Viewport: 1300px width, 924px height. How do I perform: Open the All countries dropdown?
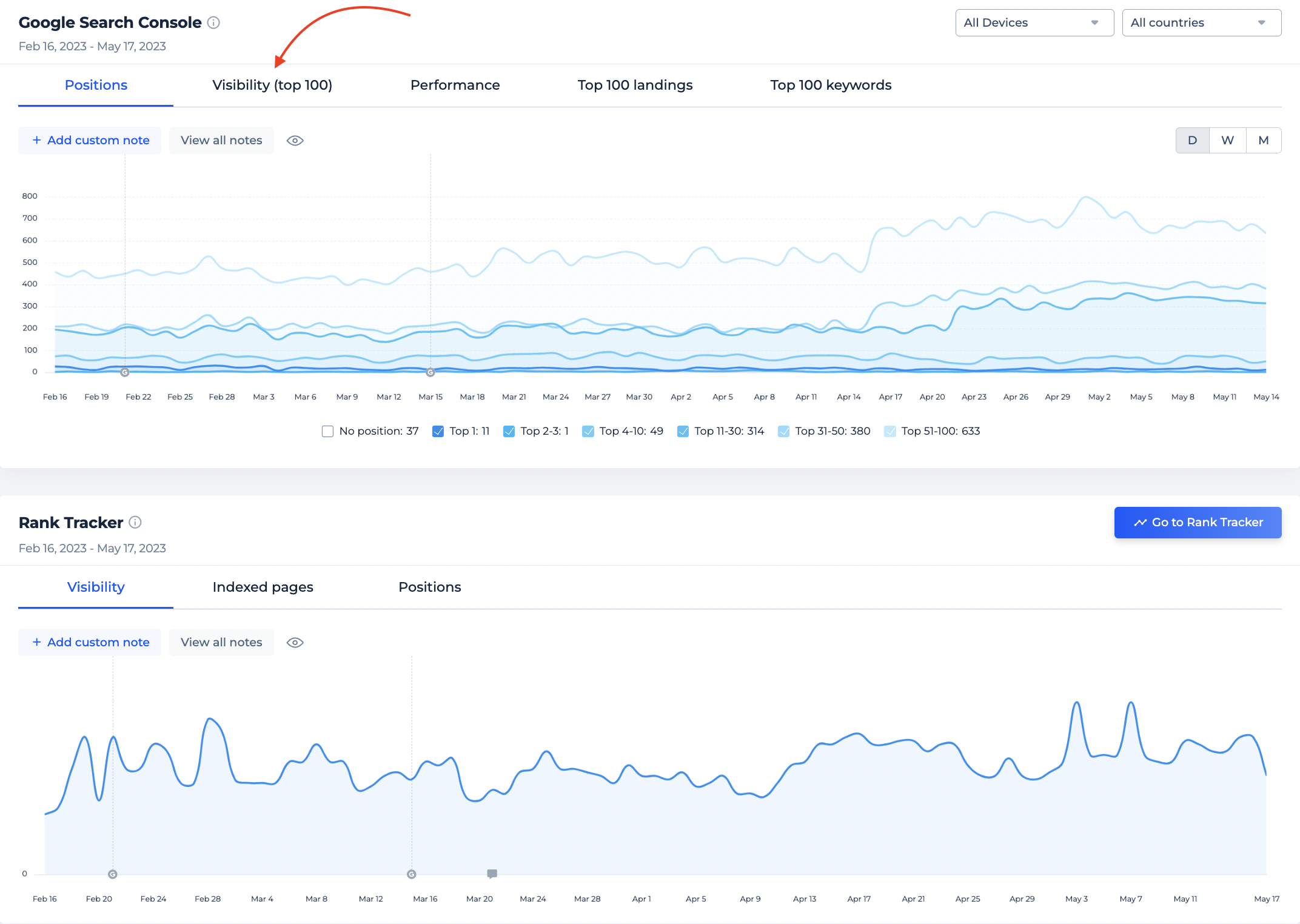click(1202, 22)
